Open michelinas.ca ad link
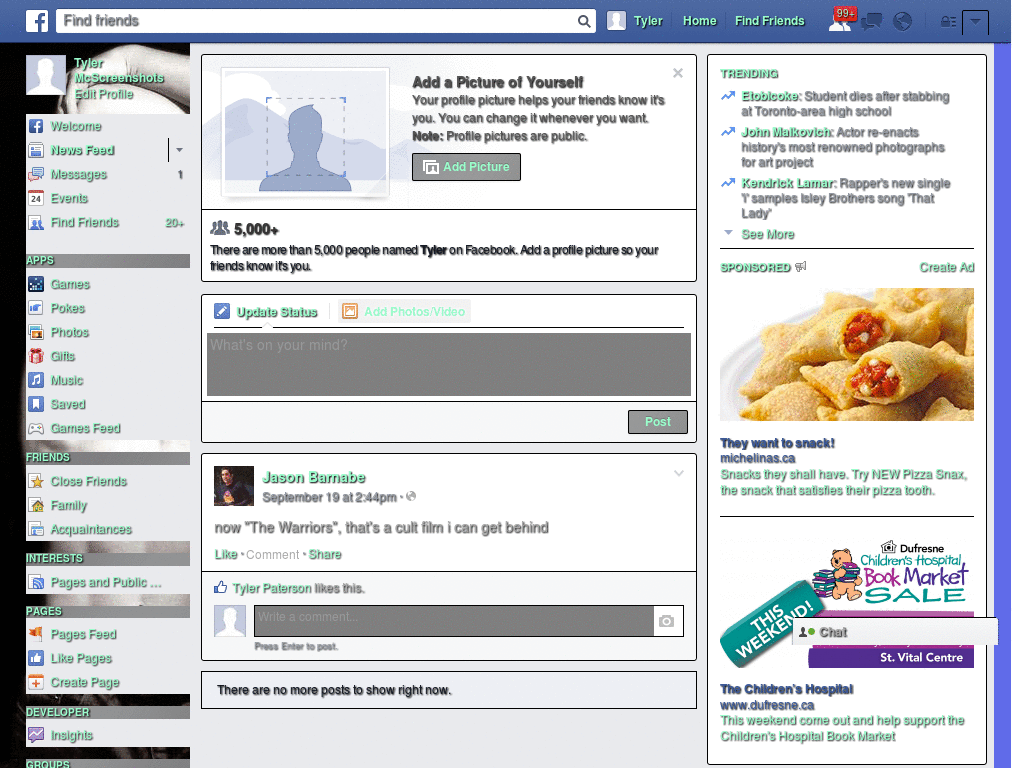The image size is (1024, 768). (x=758, y=458)
